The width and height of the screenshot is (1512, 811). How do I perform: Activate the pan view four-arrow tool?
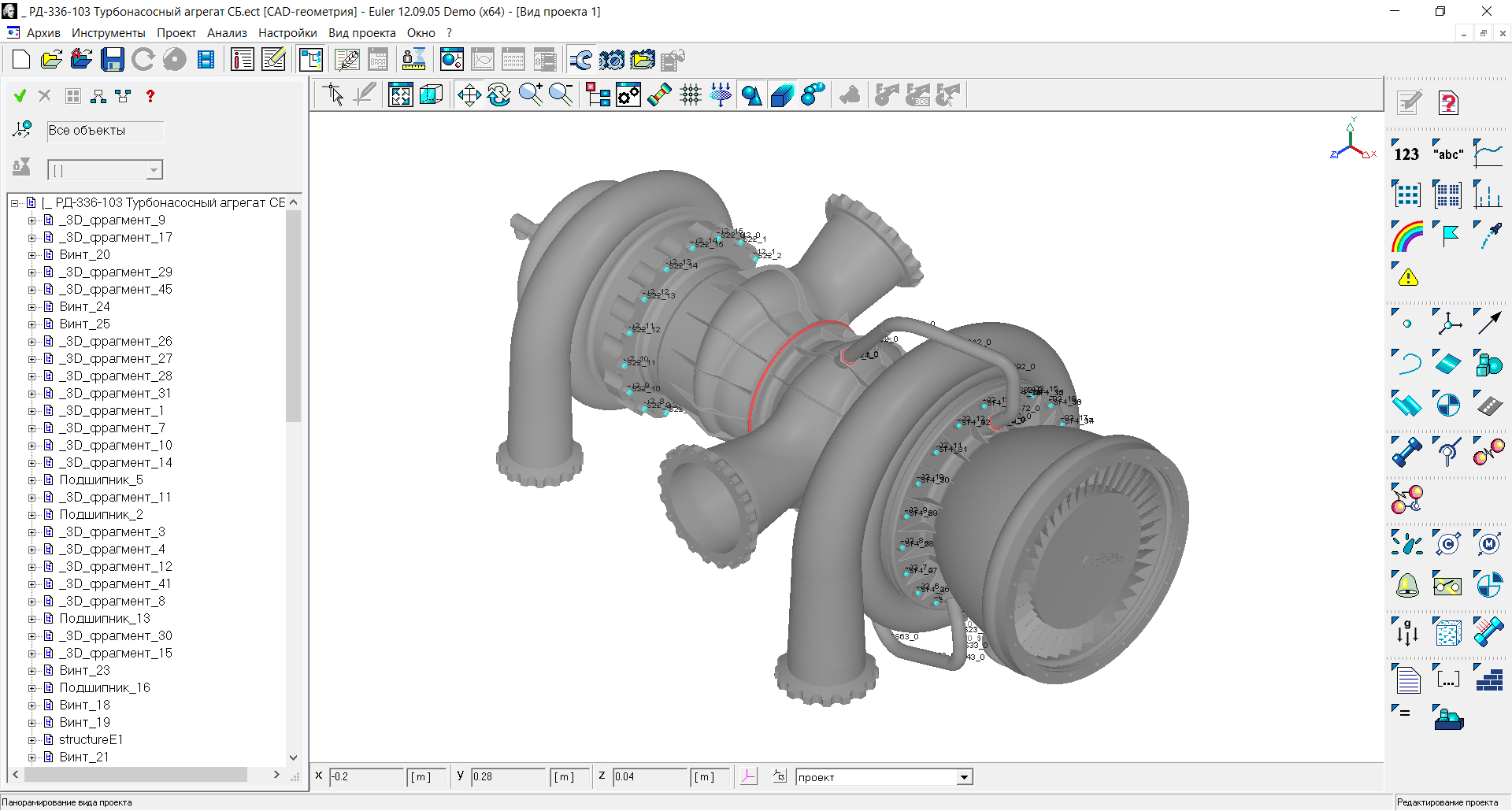tap(469, 95)
